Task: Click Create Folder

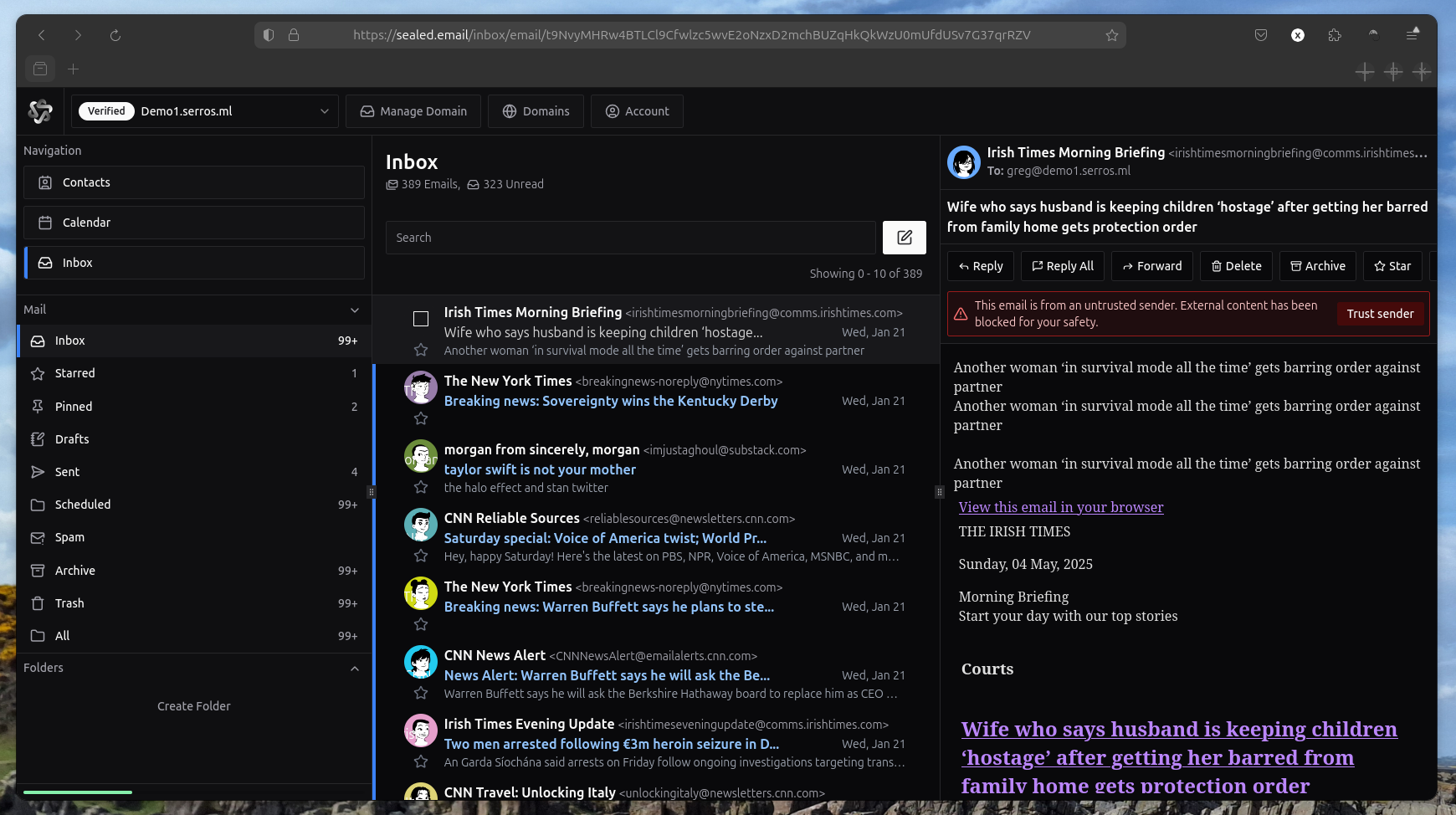Action: (x=194, y=706)
